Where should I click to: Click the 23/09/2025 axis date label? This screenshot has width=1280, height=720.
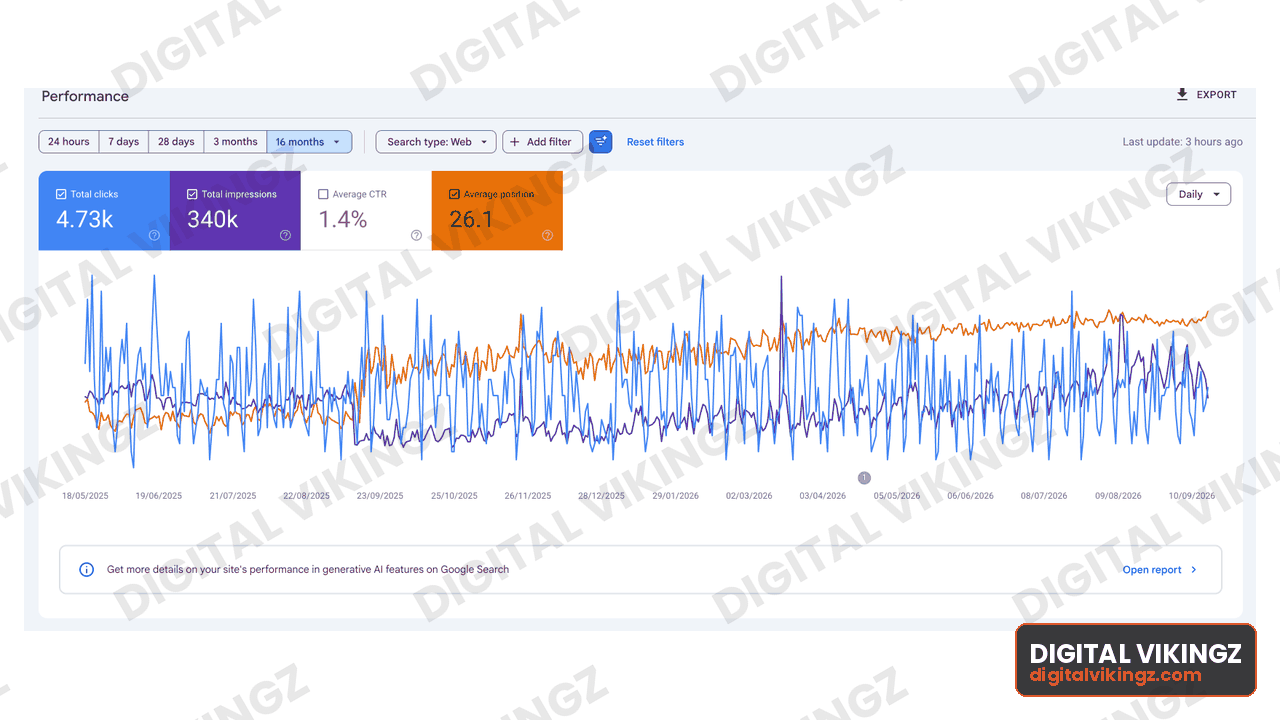click(380, 496)
